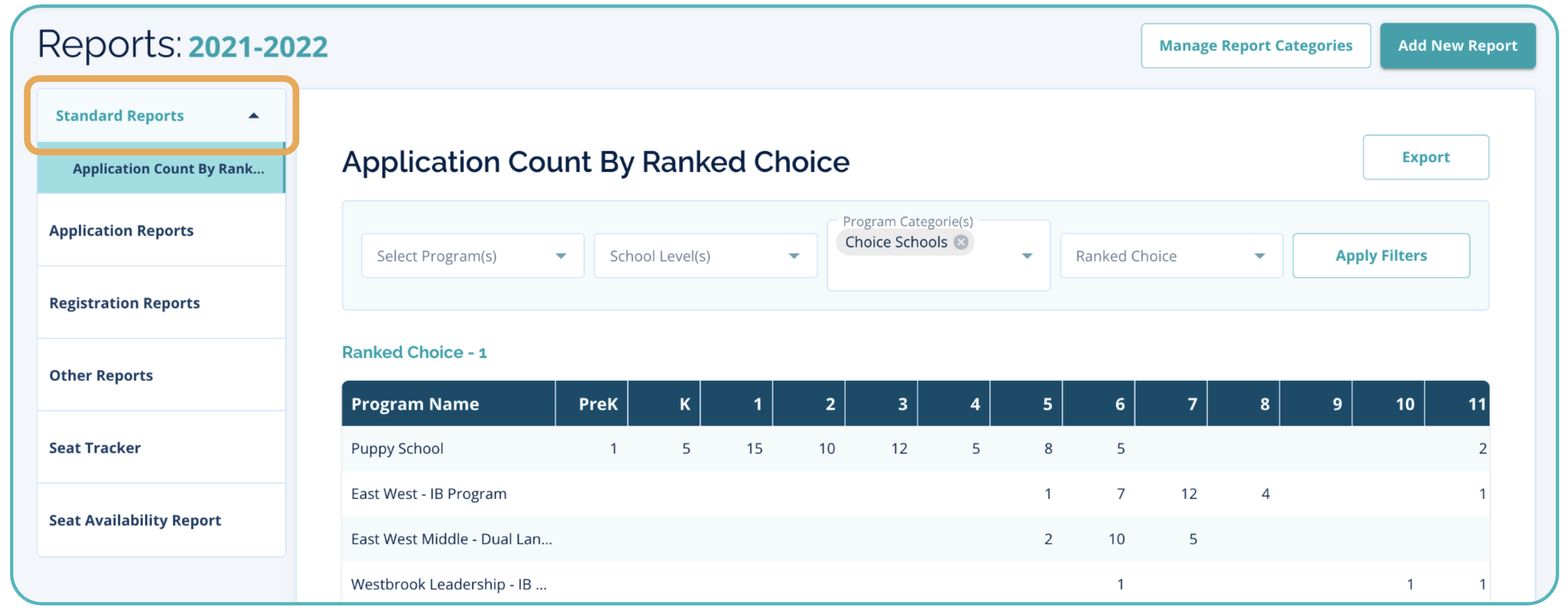Export the Application Count report
The image size is (1568, 614).
point(1425,157)
